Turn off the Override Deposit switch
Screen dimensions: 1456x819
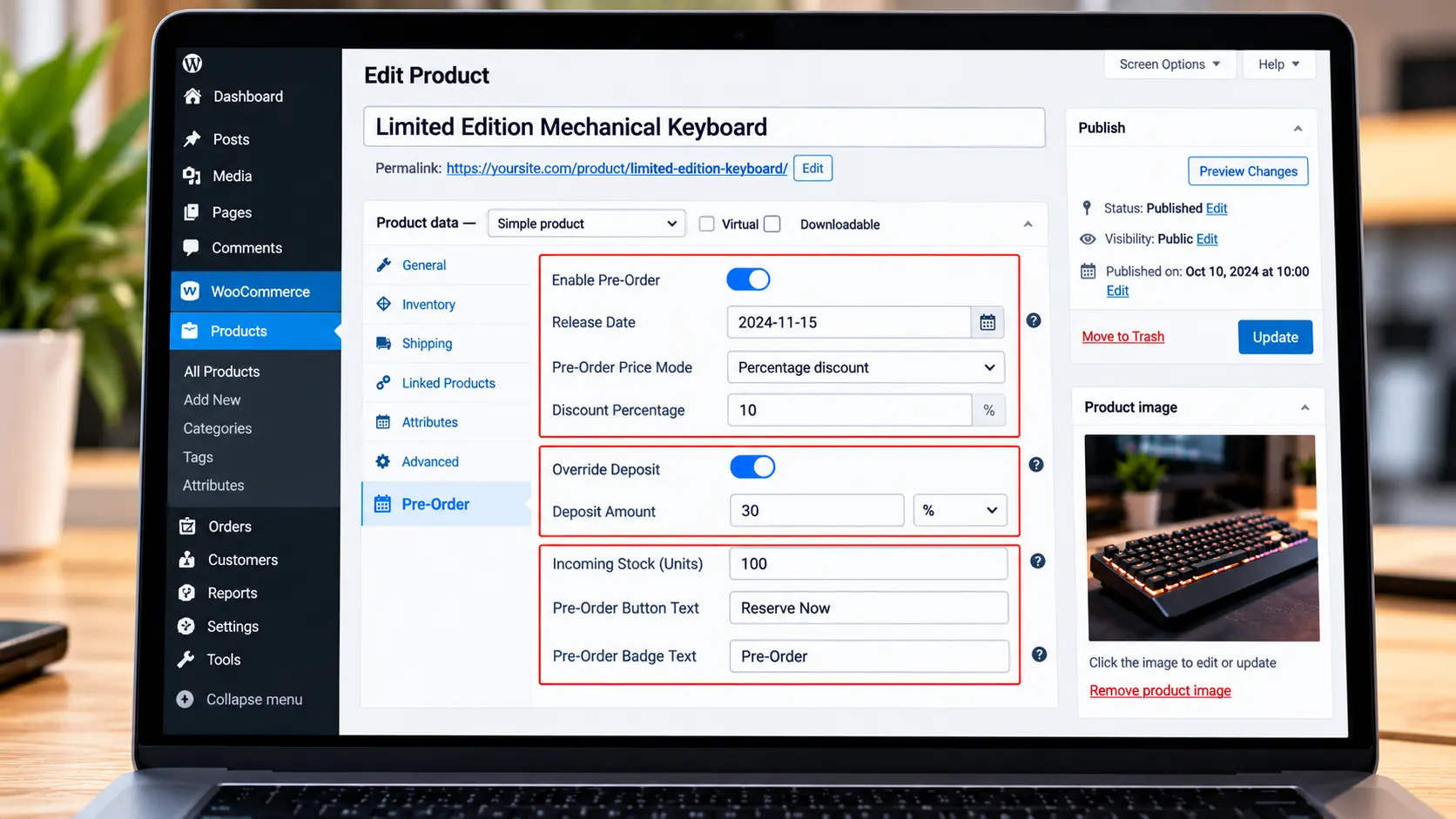752,467
